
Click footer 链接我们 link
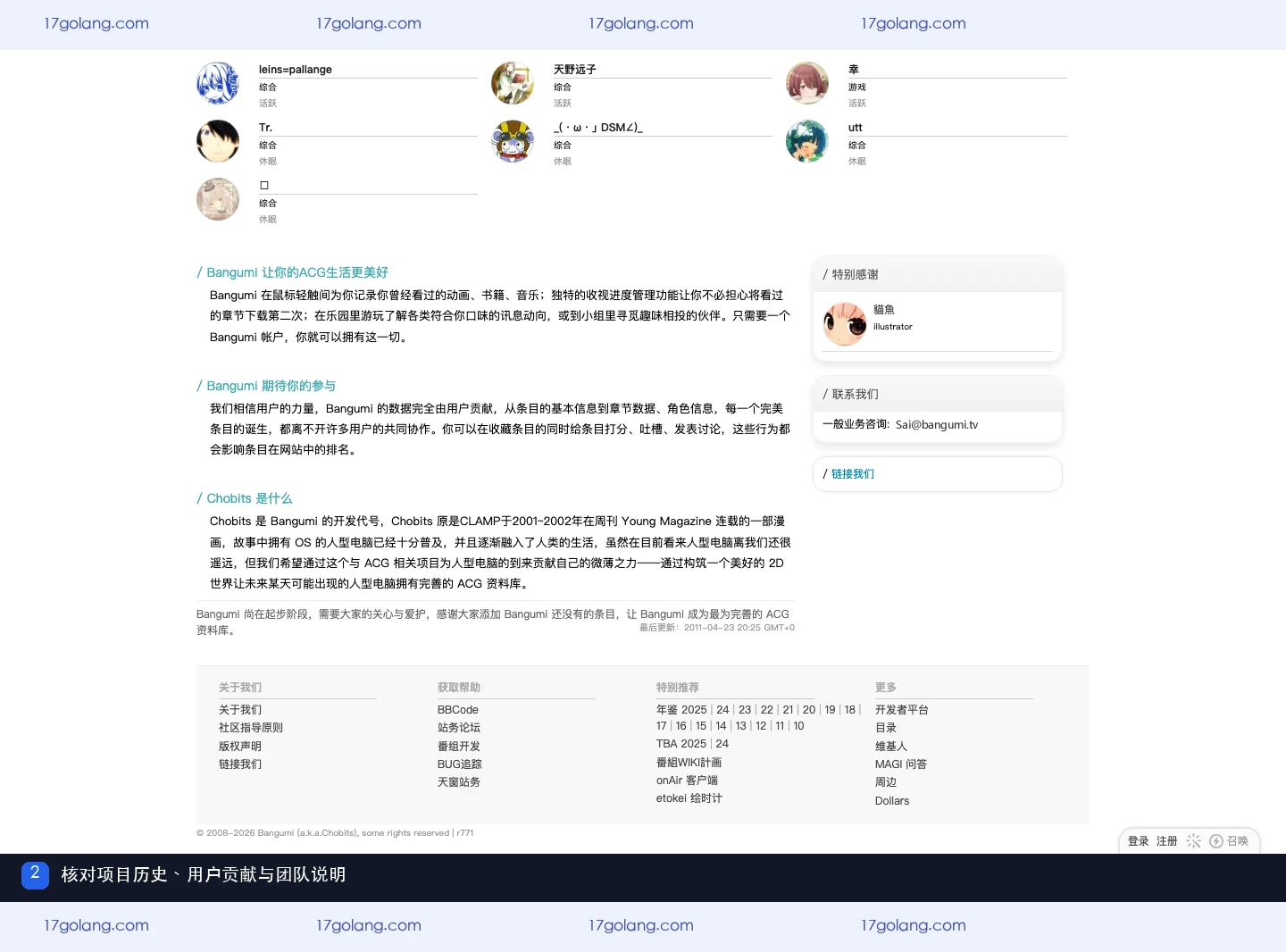[x=240, y=764]
